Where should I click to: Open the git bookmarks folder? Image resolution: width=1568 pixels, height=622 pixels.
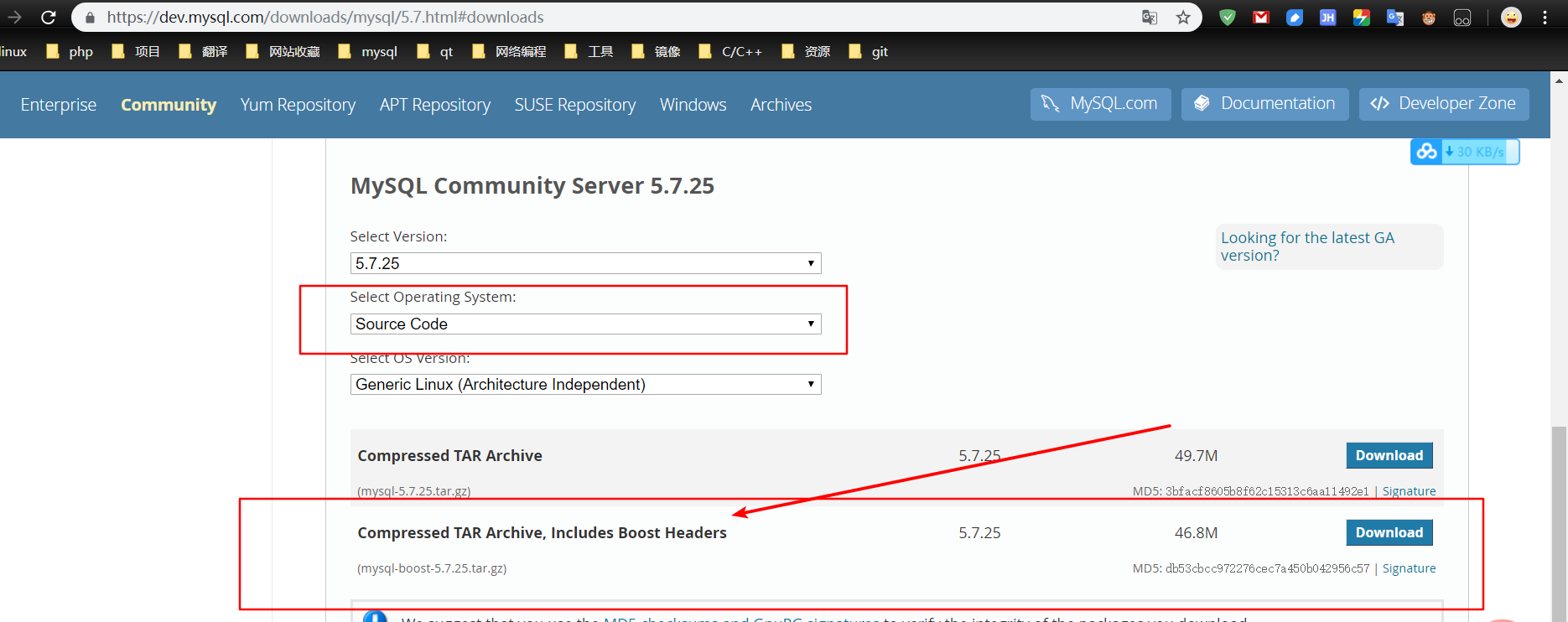tap(868, 52)
